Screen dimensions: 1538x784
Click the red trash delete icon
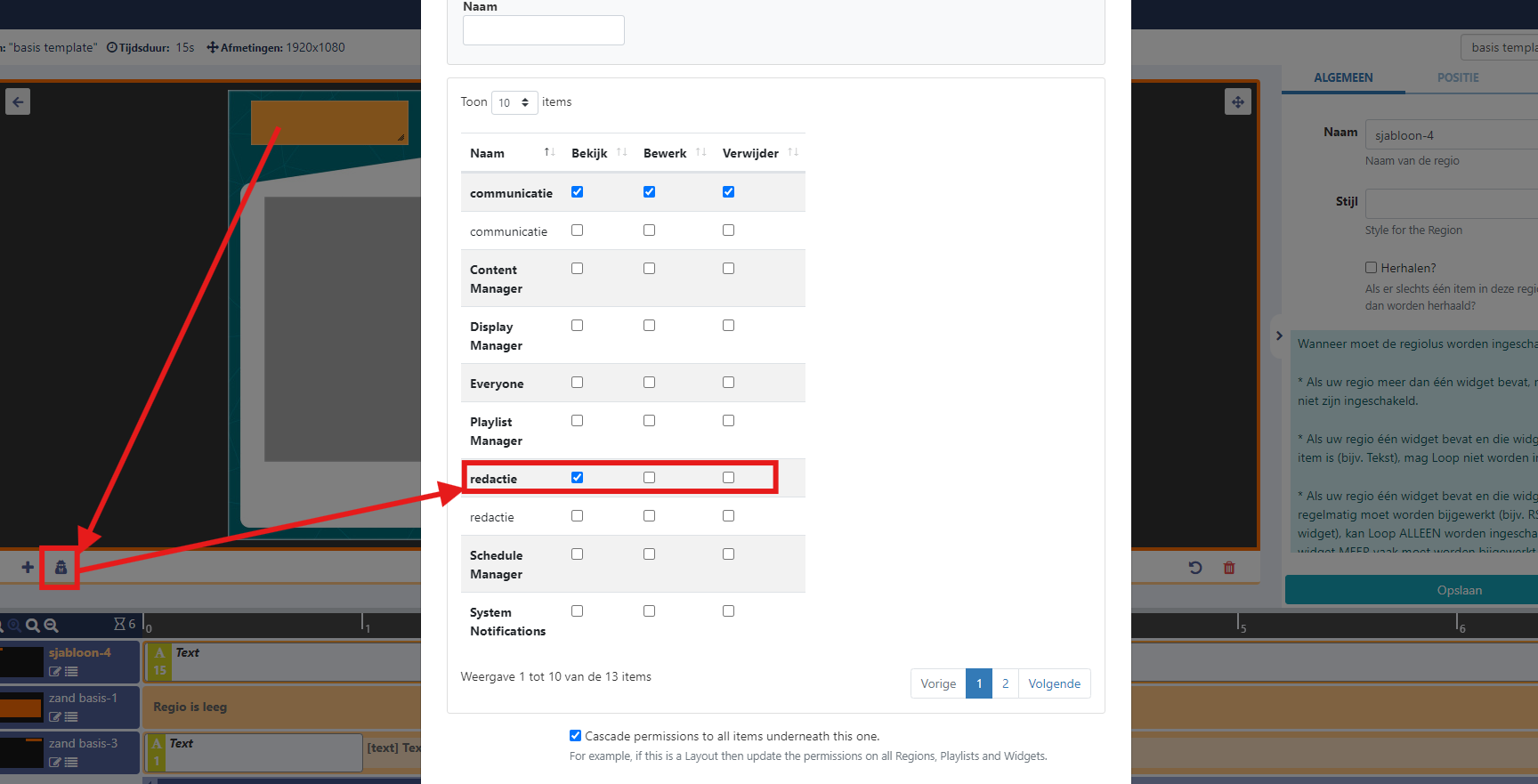[x=1229, y=568]
